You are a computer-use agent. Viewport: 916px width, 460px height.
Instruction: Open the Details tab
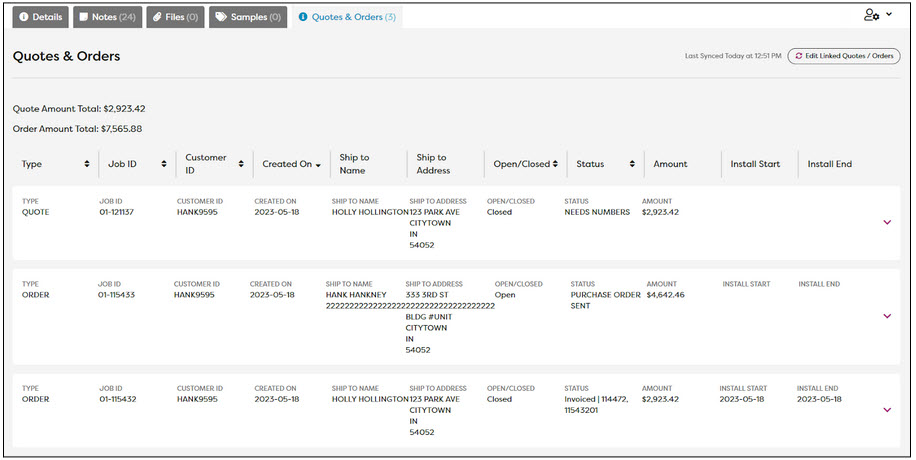click(40, 17)
